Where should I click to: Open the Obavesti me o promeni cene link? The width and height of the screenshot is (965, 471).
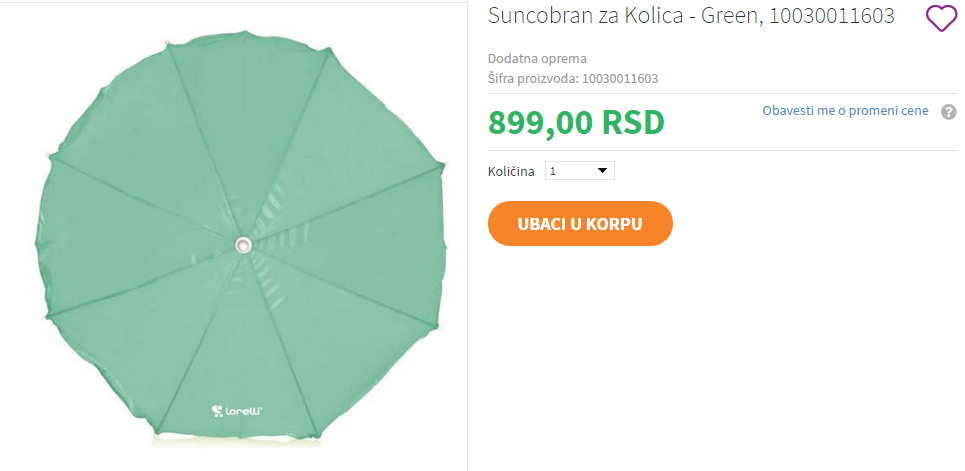[845, 111]
